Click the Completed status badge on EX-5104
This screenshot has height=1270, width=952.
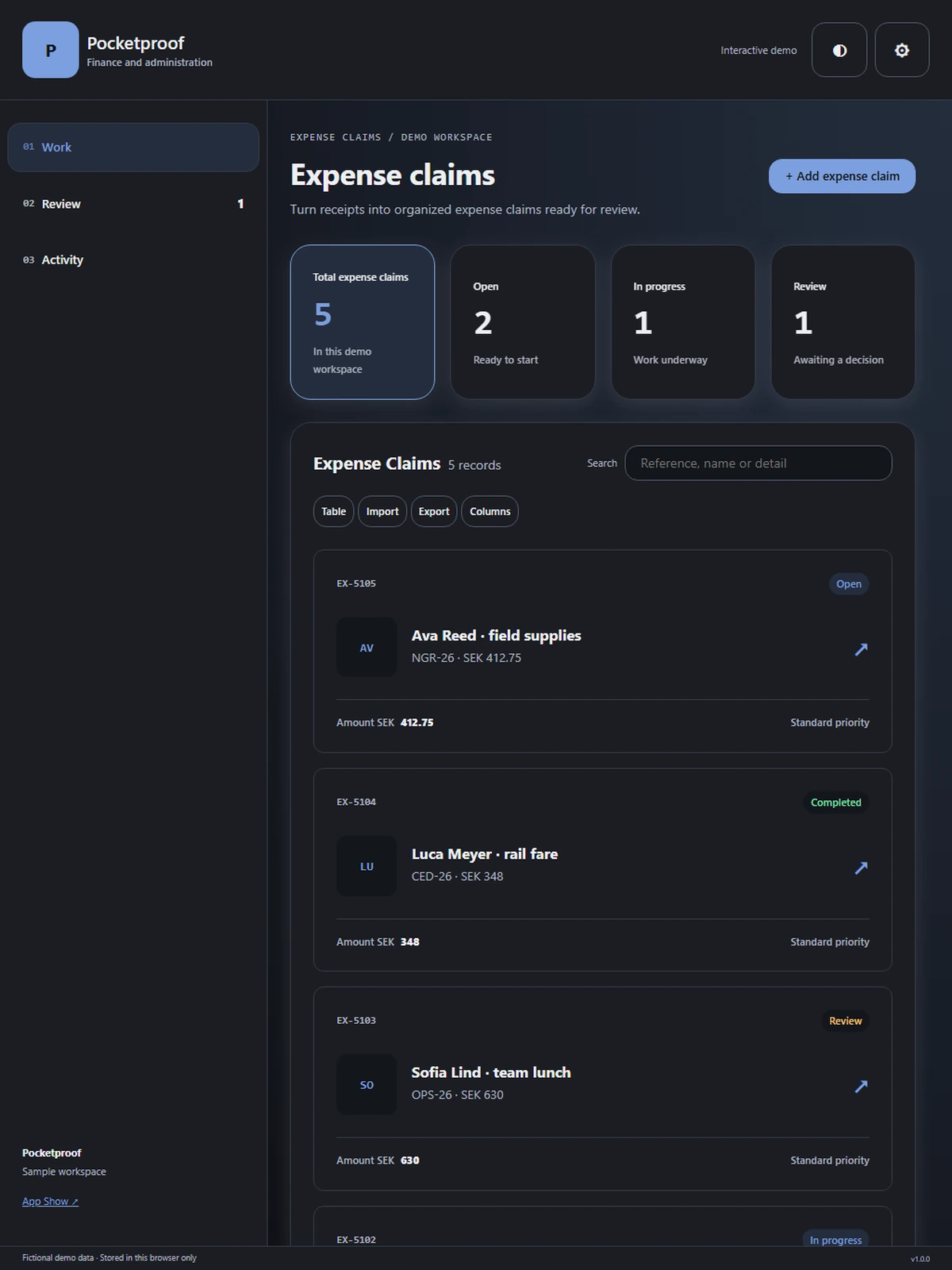835,802
